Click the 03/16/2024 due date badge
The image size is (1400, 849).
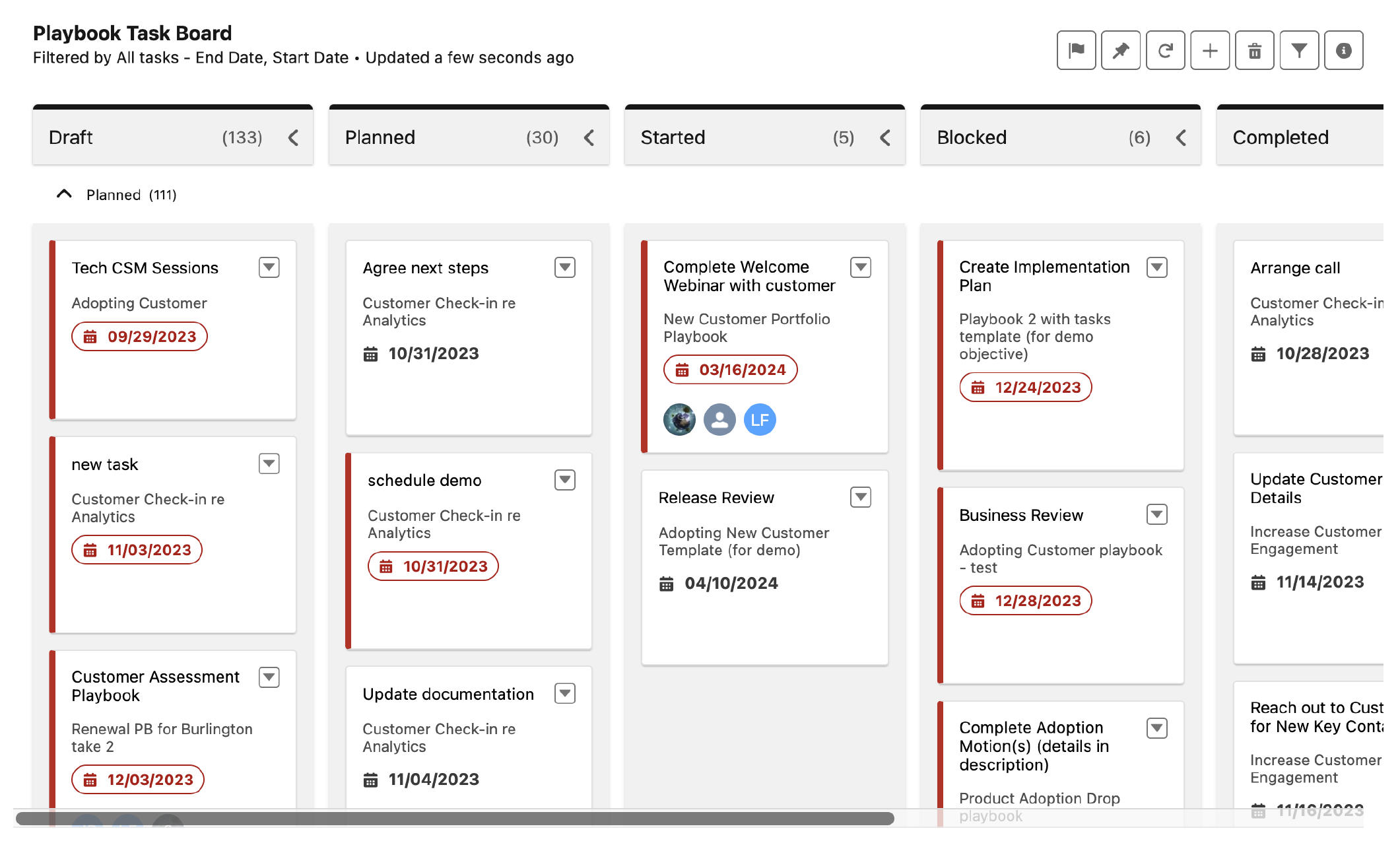[730, 370]
